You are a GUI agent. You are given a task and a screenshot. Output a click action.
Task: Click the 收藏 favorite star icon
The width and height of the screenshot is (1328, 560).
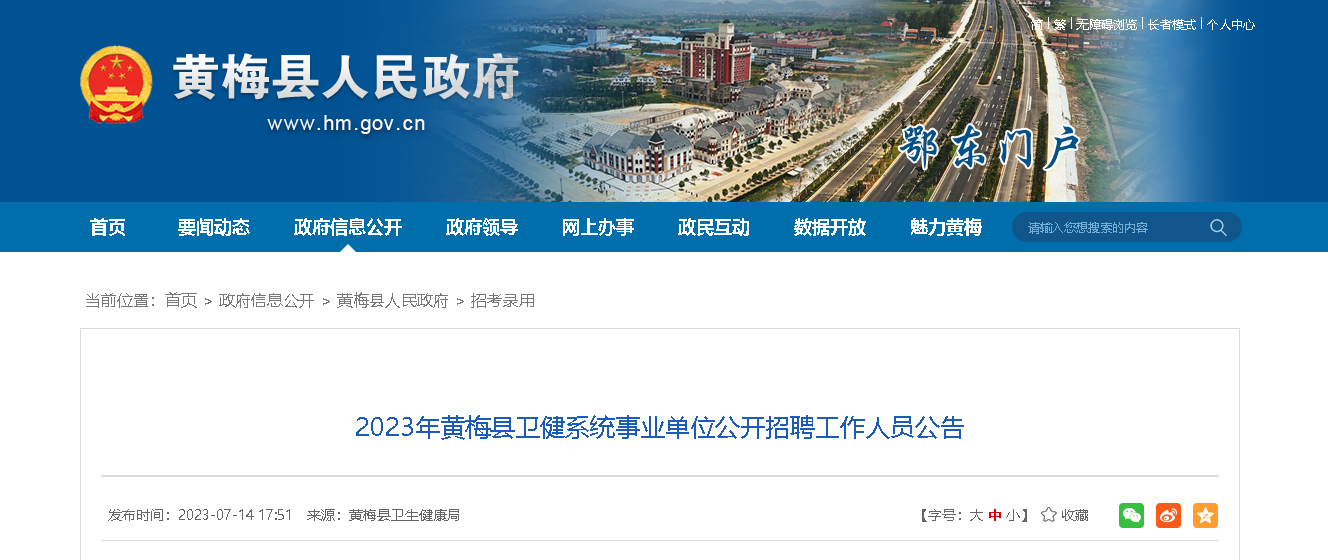(1049, 515)
